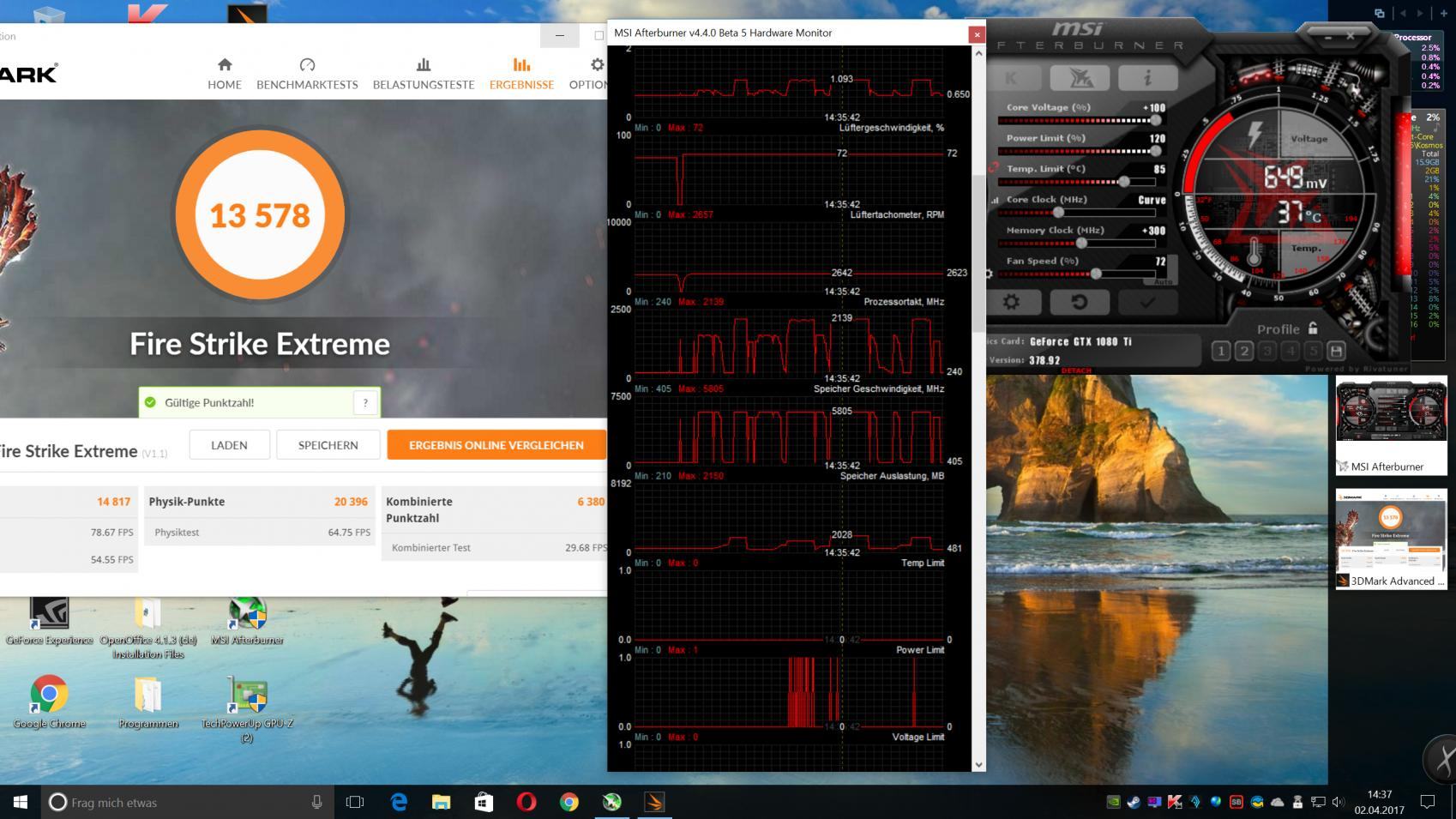Open Afterburner settings gear button
1456x819 pixels.
tap(1012, 302)
